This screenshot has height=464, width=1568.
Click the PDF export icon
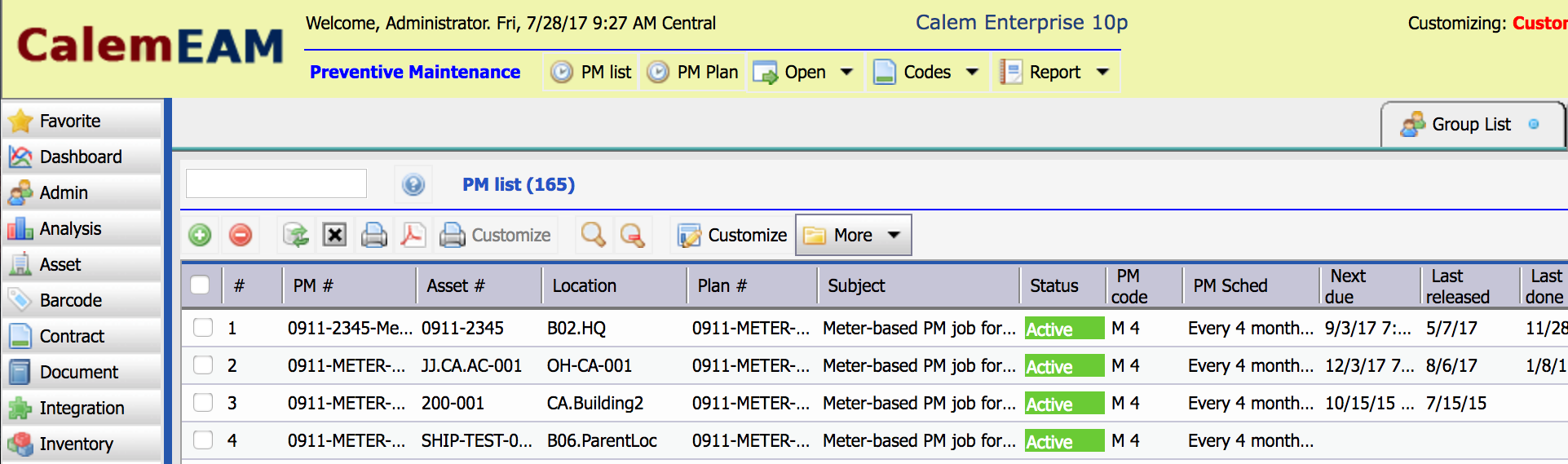tap(413, 235)
